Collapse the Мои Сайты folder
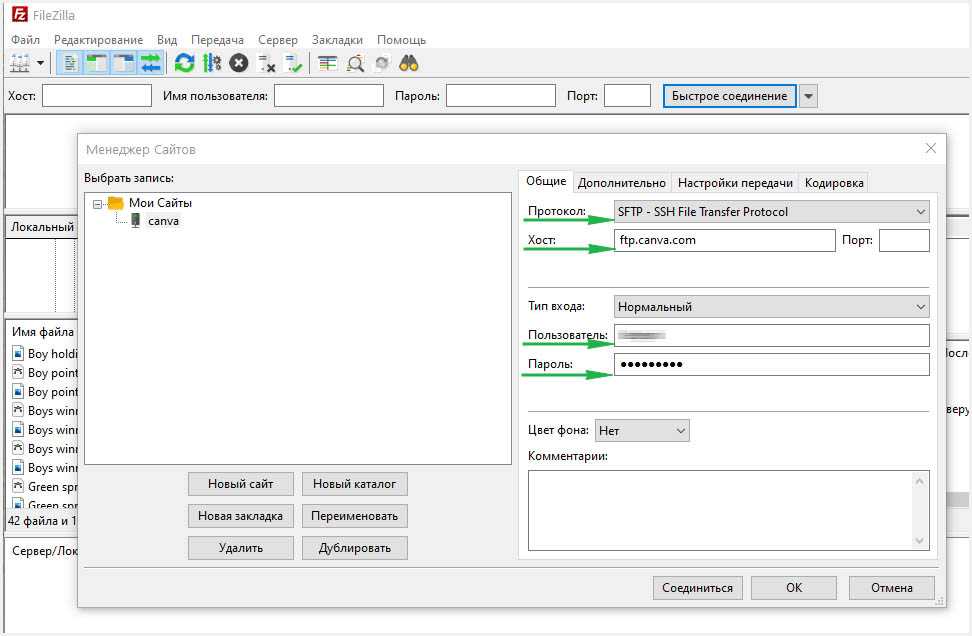Screen dimensions: 972x636 [x=98, y=203]
